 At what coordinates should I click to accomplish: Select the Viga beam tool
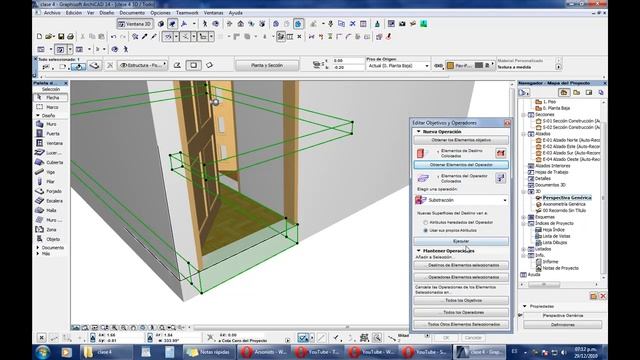pos(51,172)
